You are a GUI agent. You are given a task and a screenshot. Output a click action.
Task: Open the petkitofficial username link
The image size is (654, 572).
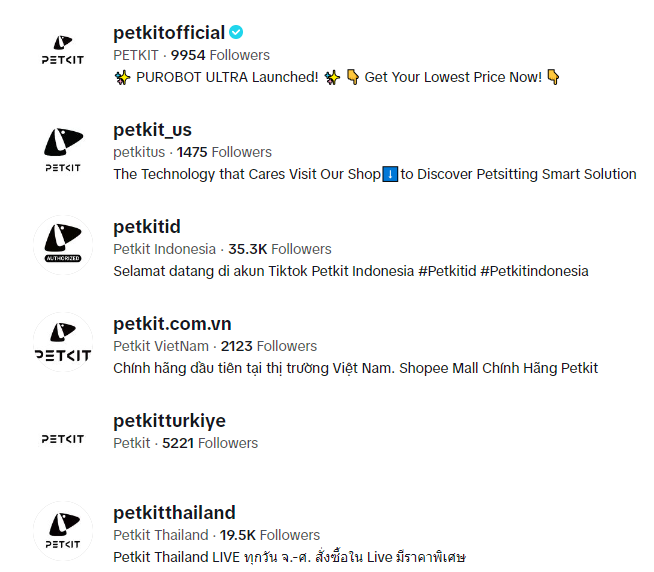pyautogui.click(x=169, y=33)
